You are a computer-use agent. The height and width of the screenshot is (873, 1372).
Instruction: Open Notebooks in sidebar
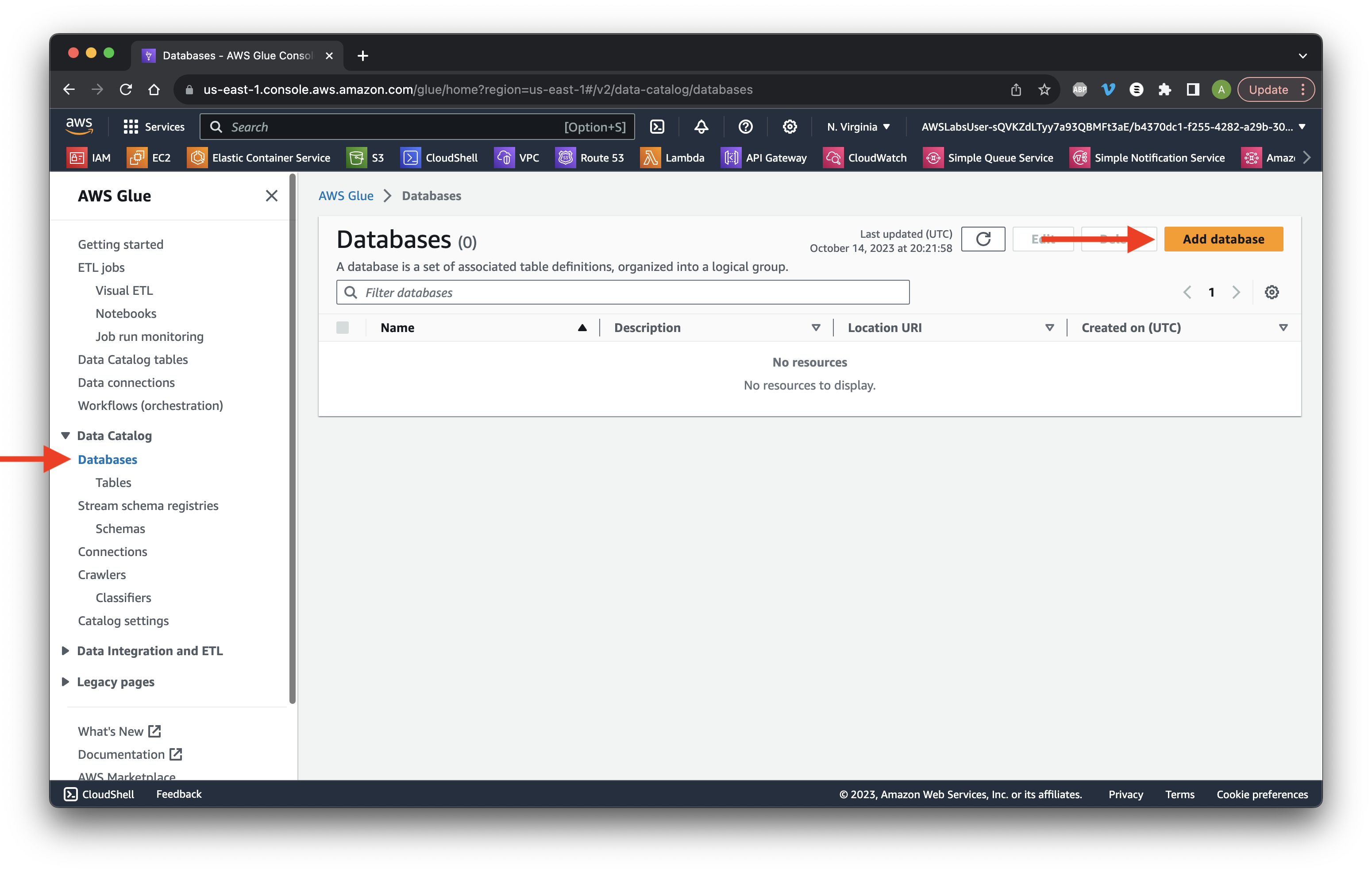click(x=125, y=313)
